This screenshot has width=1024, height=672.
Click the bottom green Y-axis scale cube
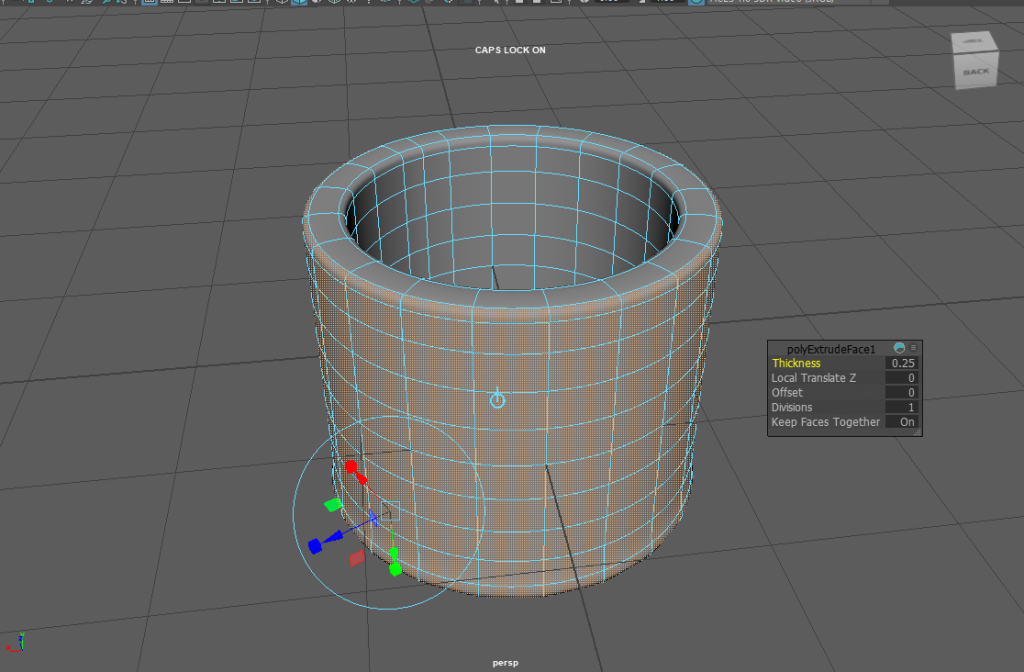(x=395, y=569)
